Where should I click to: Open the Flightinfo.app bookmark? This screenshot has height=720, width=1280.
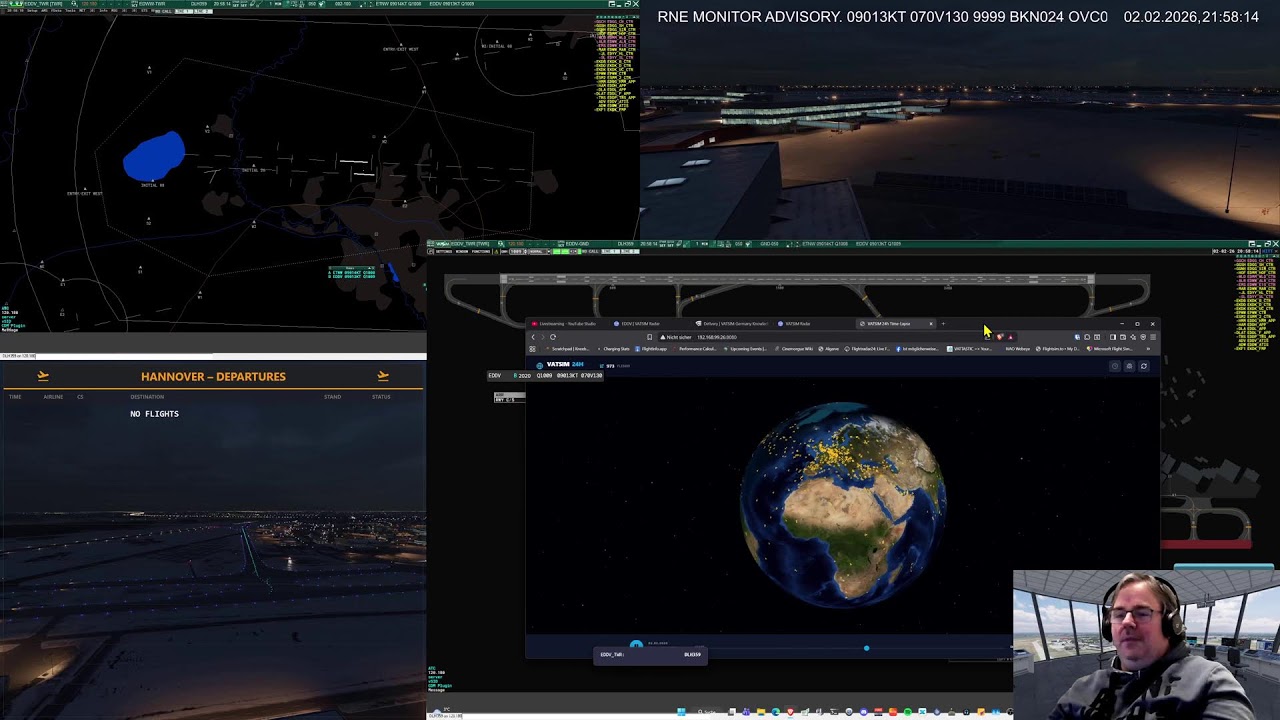point(651,349)
